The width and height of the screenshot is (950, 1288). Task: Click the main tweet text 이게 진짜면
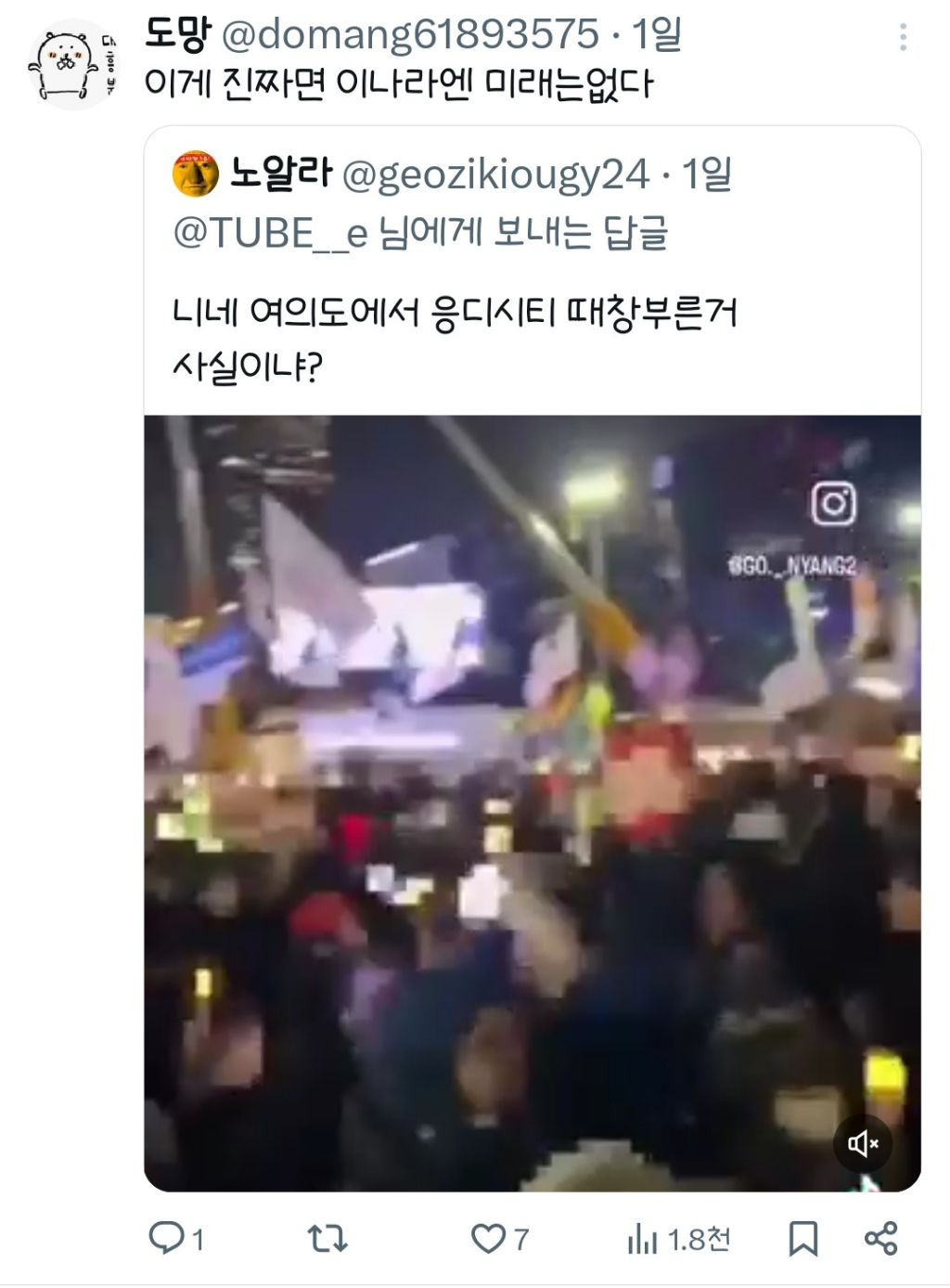(x=399, y=85)
